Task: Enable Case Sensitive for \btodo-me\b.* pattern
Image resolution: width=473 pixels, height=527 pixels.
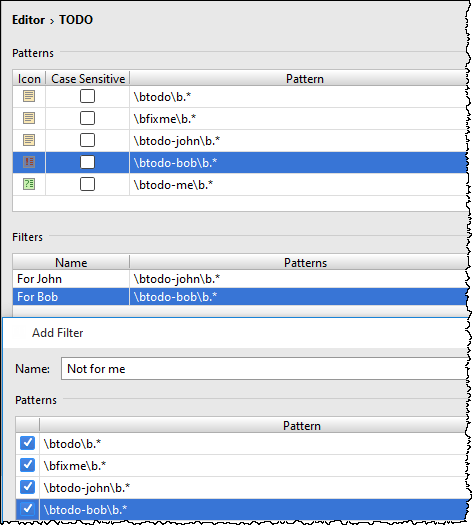Action: [x=87, y=184]
